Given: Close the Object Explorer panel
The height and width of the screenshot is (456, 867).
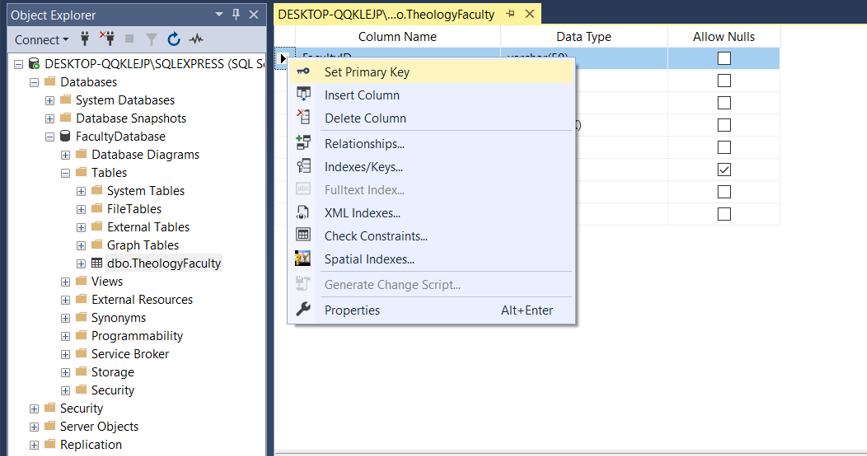Looking at the screenshot, I should (x=254, y=15).
